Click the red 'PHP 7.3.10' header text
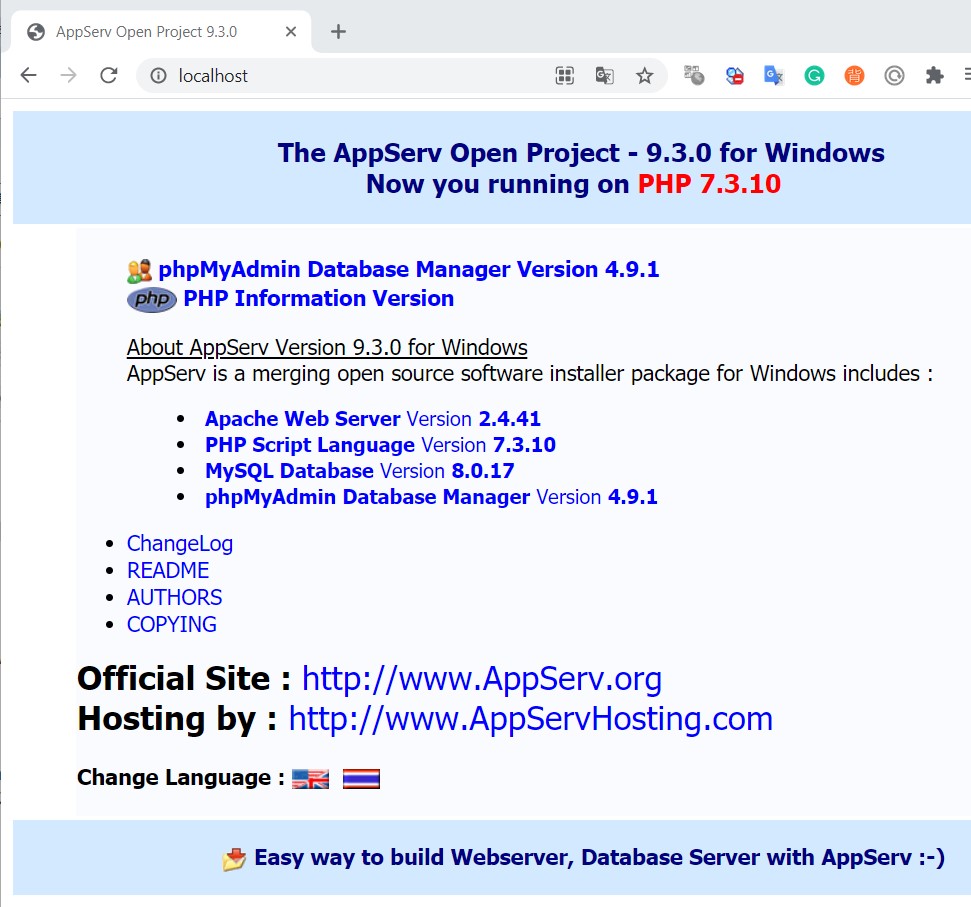Screen dimensions: 971x907 [709, 184]
